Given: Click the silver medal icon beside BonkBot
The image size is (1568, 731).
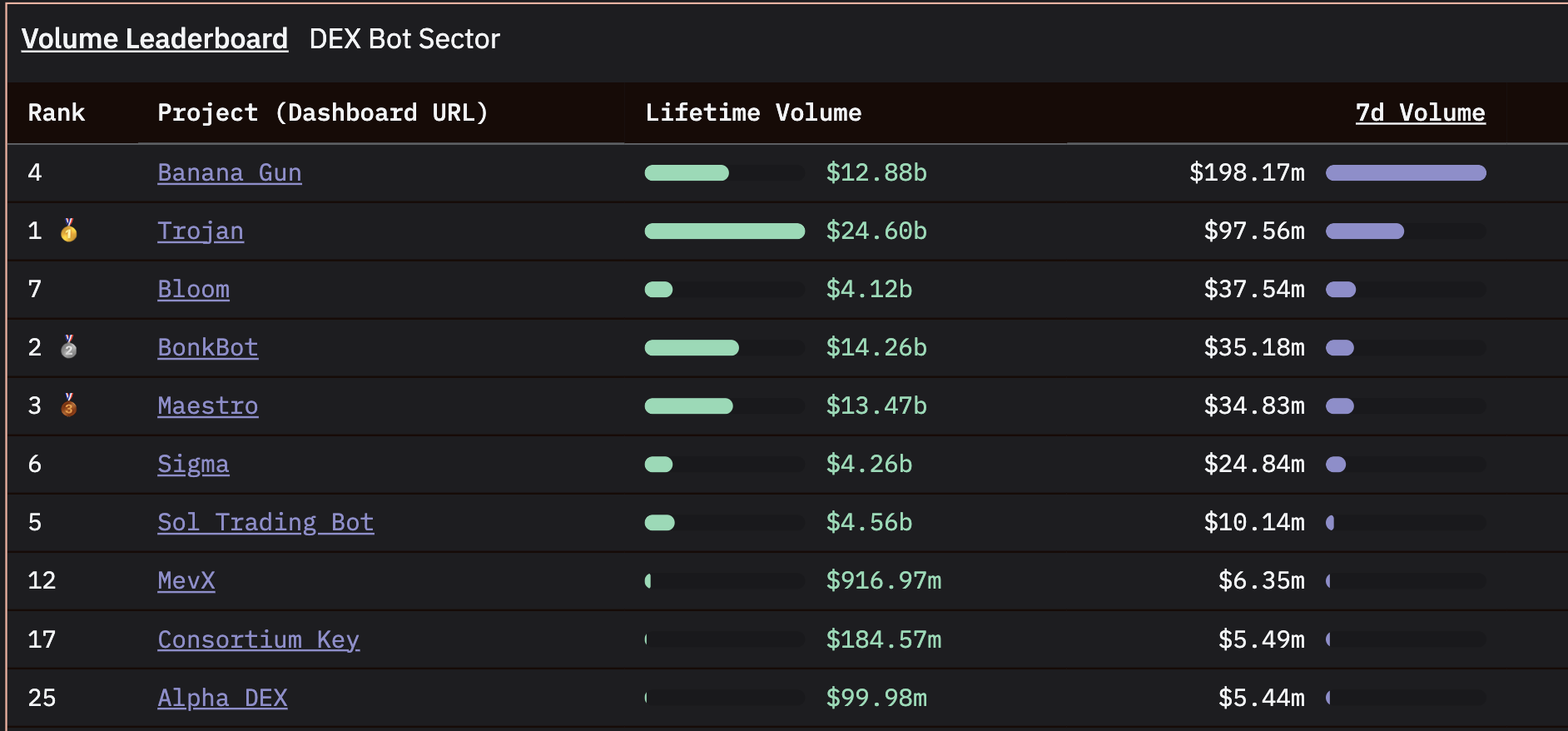Looking at the screenshot, I should 69,347.
